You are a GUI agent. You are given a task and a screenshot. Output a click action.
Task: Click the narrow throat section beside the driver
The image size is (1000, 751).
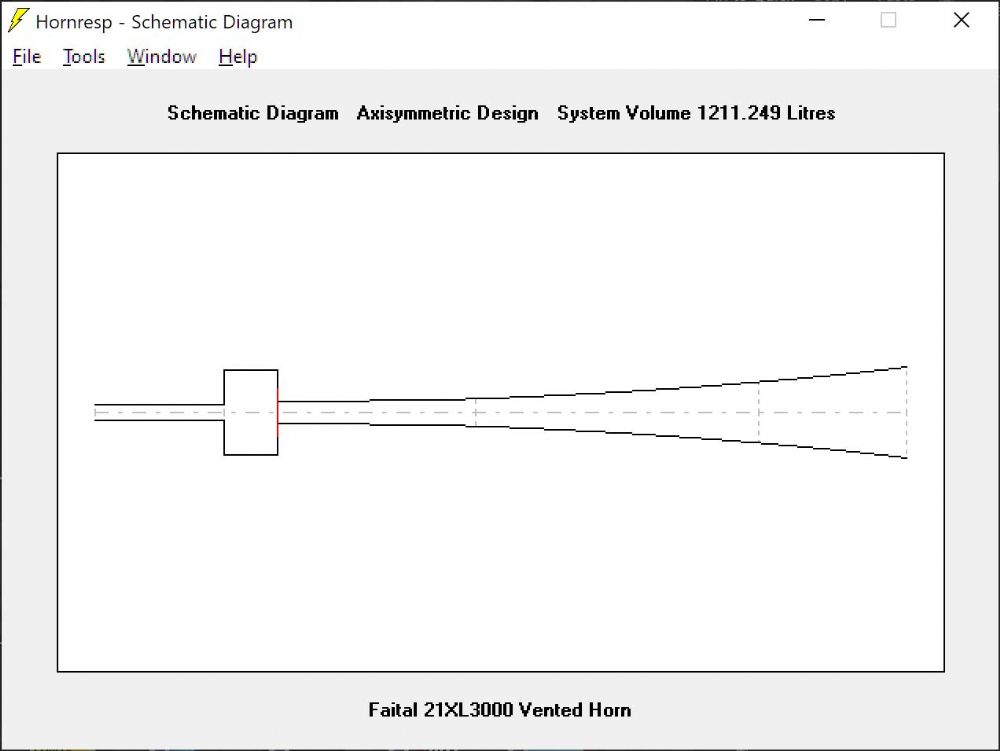pyautogui.click(x=325, y=412)
